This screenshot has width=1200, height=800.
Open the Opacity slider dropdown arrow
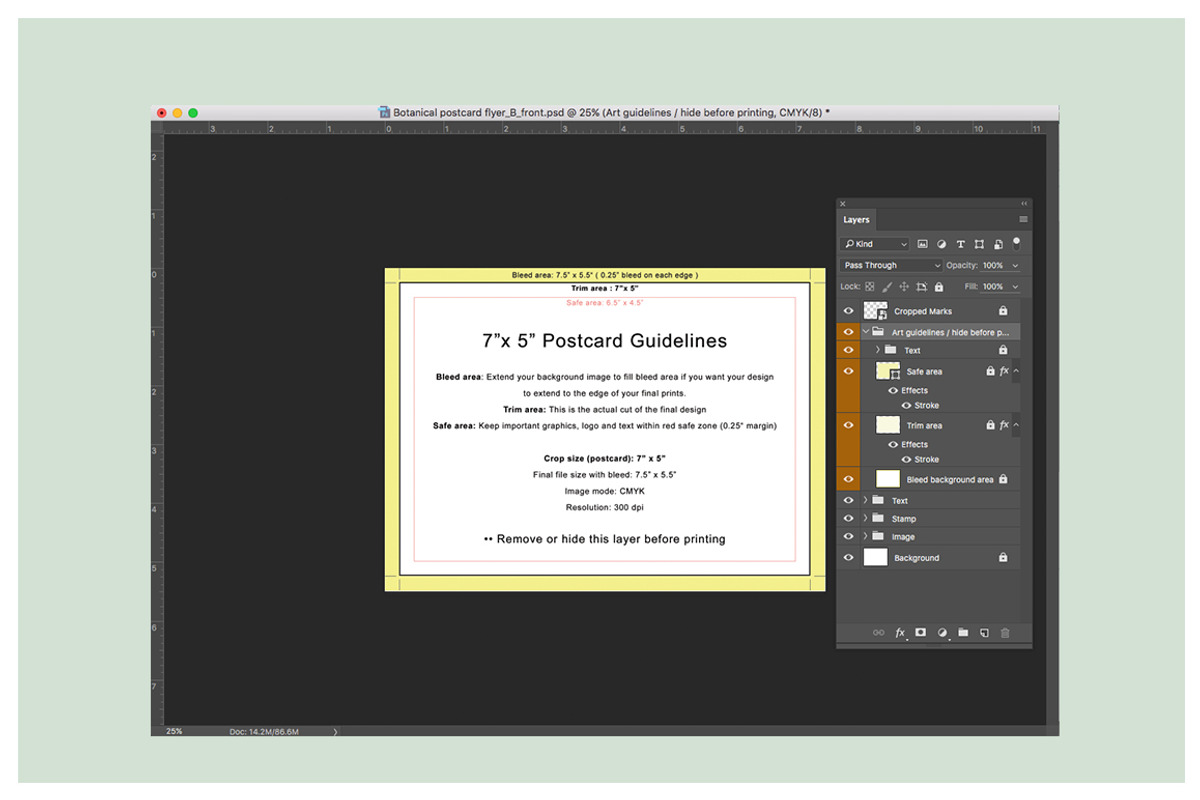[x=1015, y=266]
